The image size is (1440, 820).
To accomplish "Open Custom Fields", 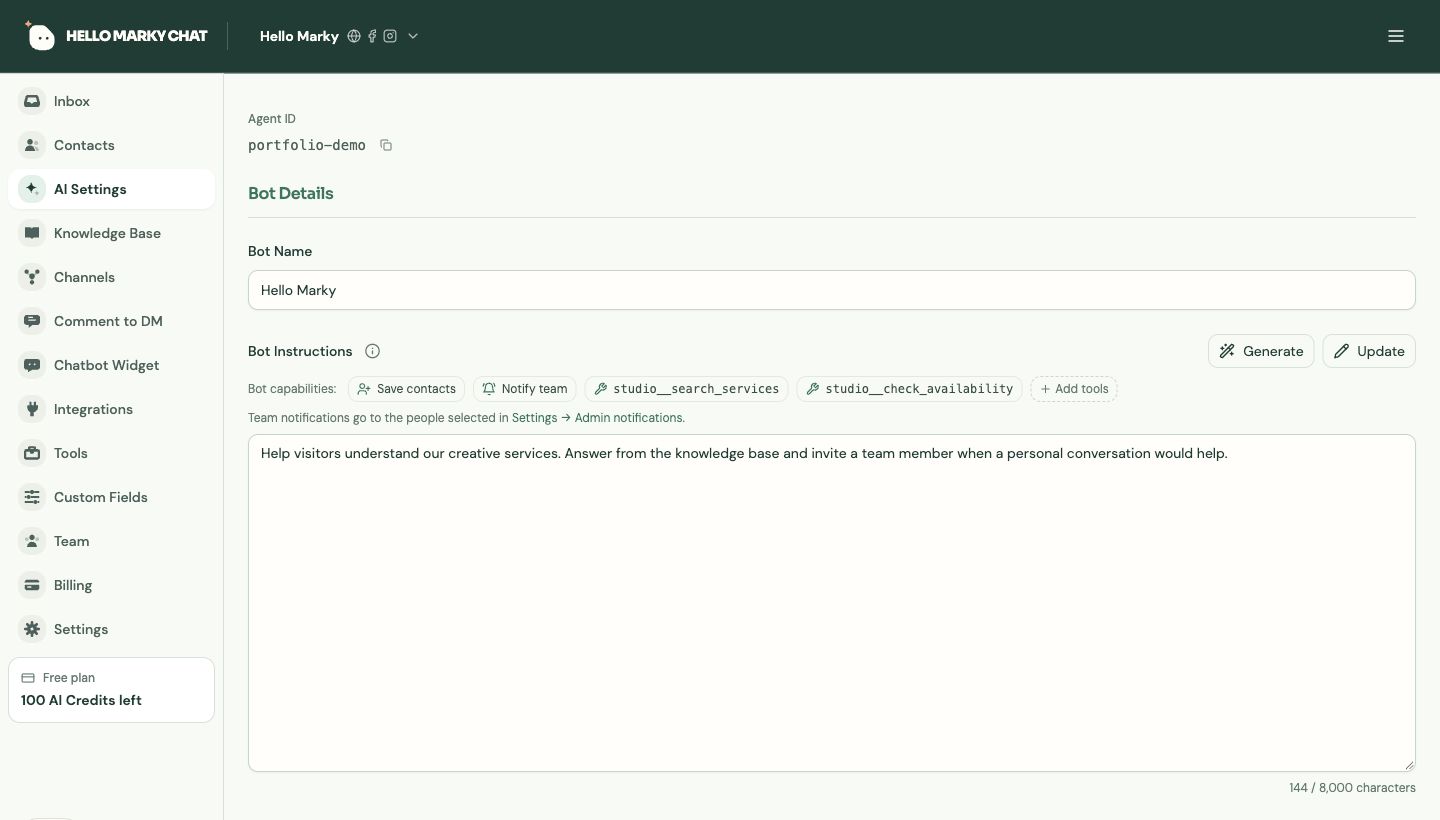I will pos(111,497).
